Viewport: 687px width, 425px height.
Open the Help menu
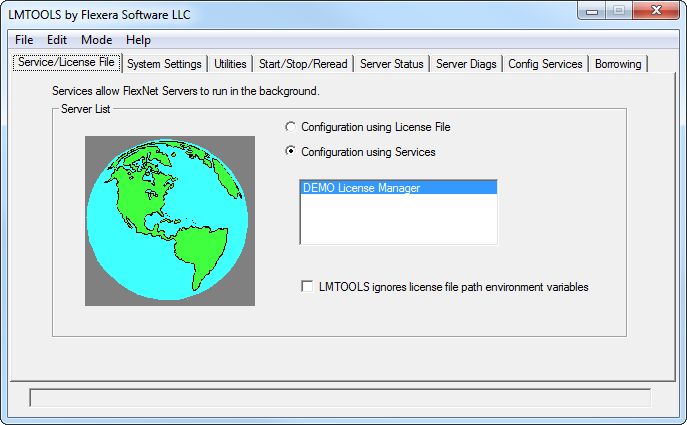pyautogui.click(x=139, y=40)
